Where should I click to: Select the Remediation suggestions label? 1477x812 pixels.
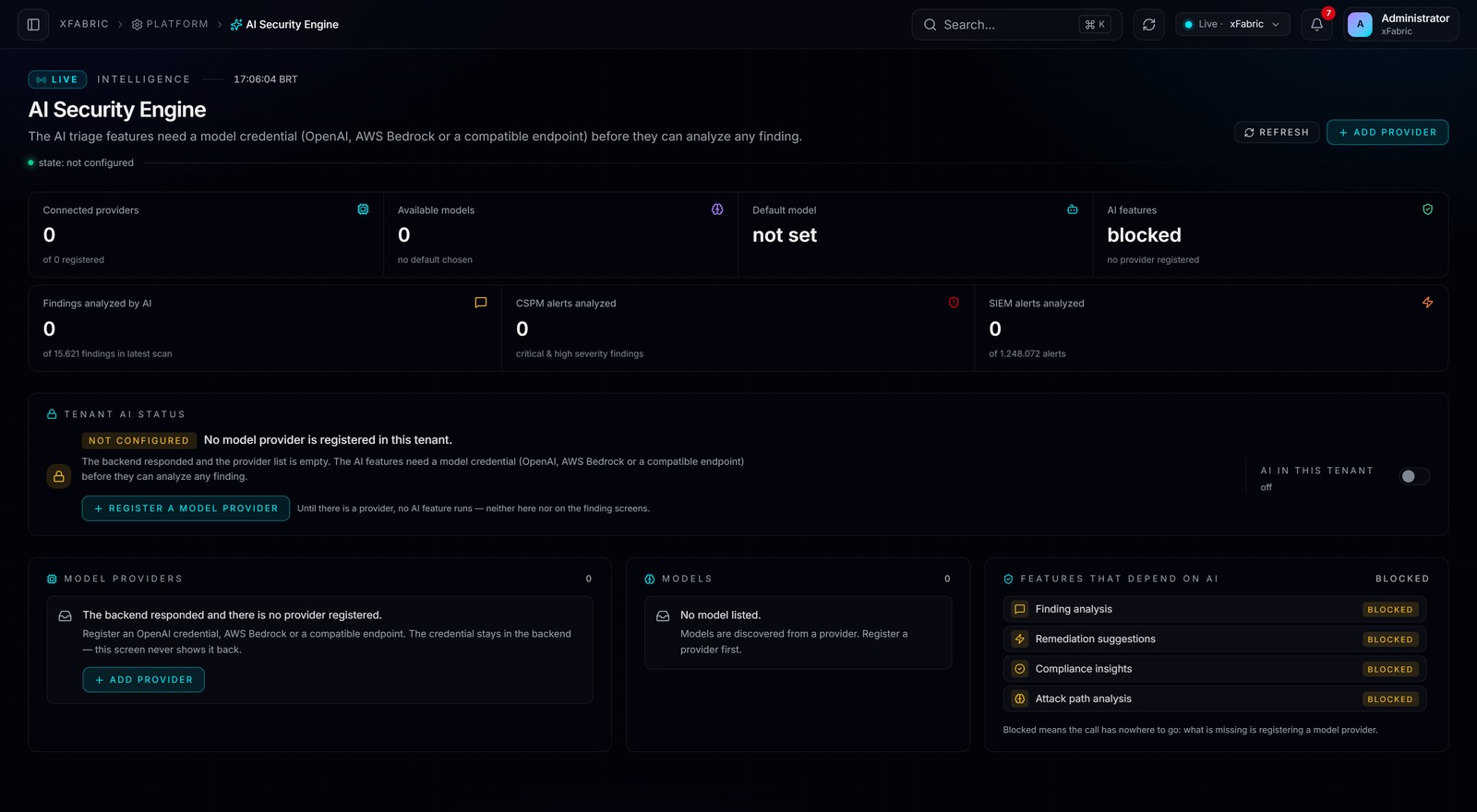pos(1095,639)
